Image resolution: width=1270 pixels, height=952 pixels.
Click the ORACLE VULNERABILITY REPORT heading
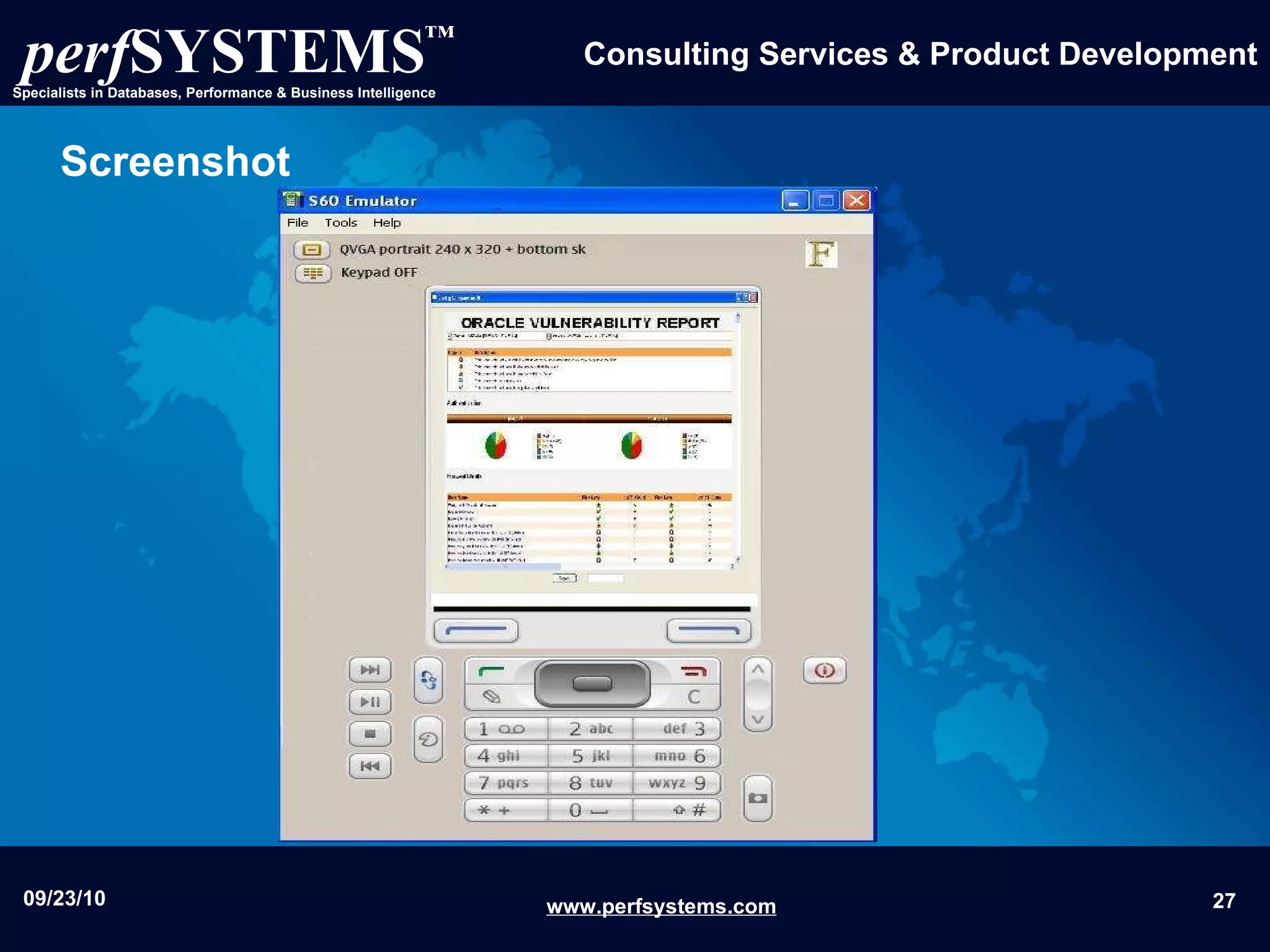click(x=590, y=323)
